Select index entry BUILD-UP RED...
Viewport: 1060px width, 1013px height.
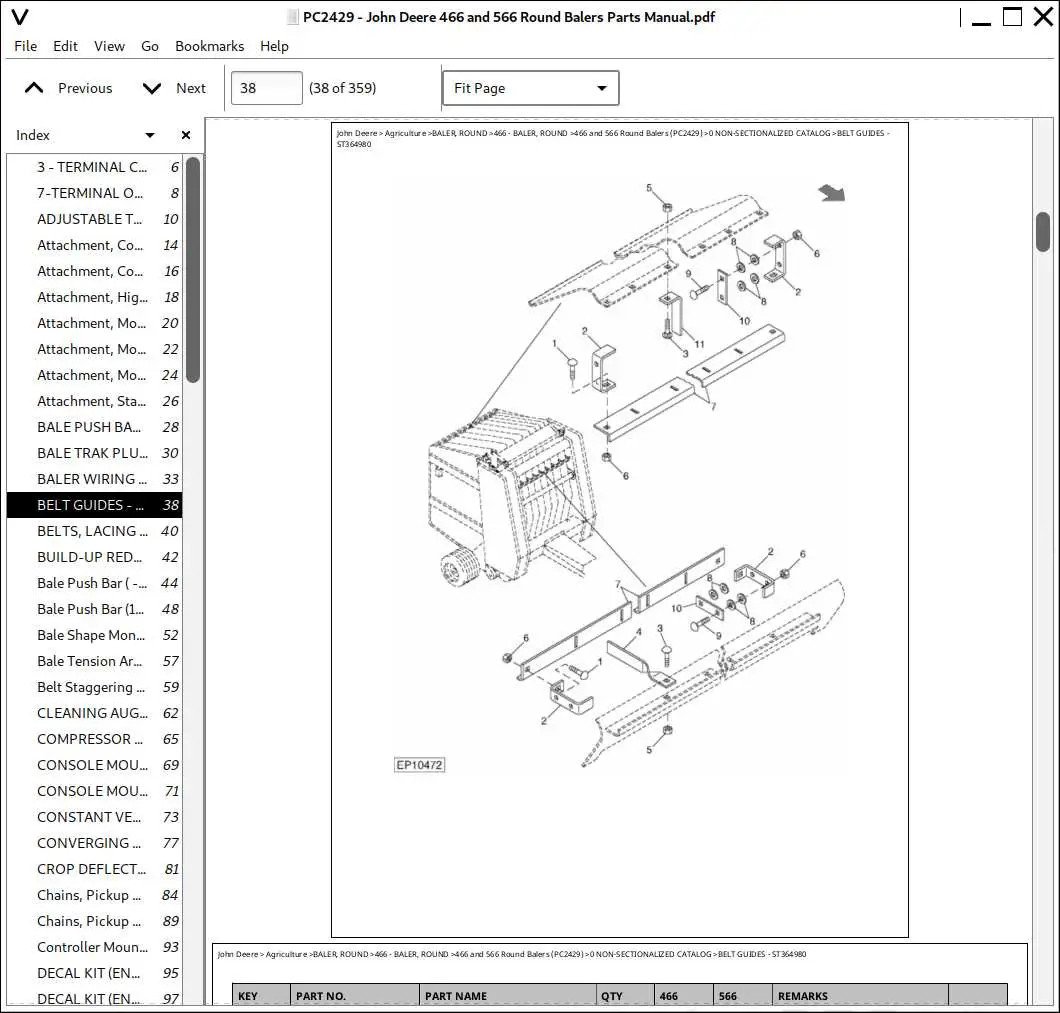(x=95, y=557)
